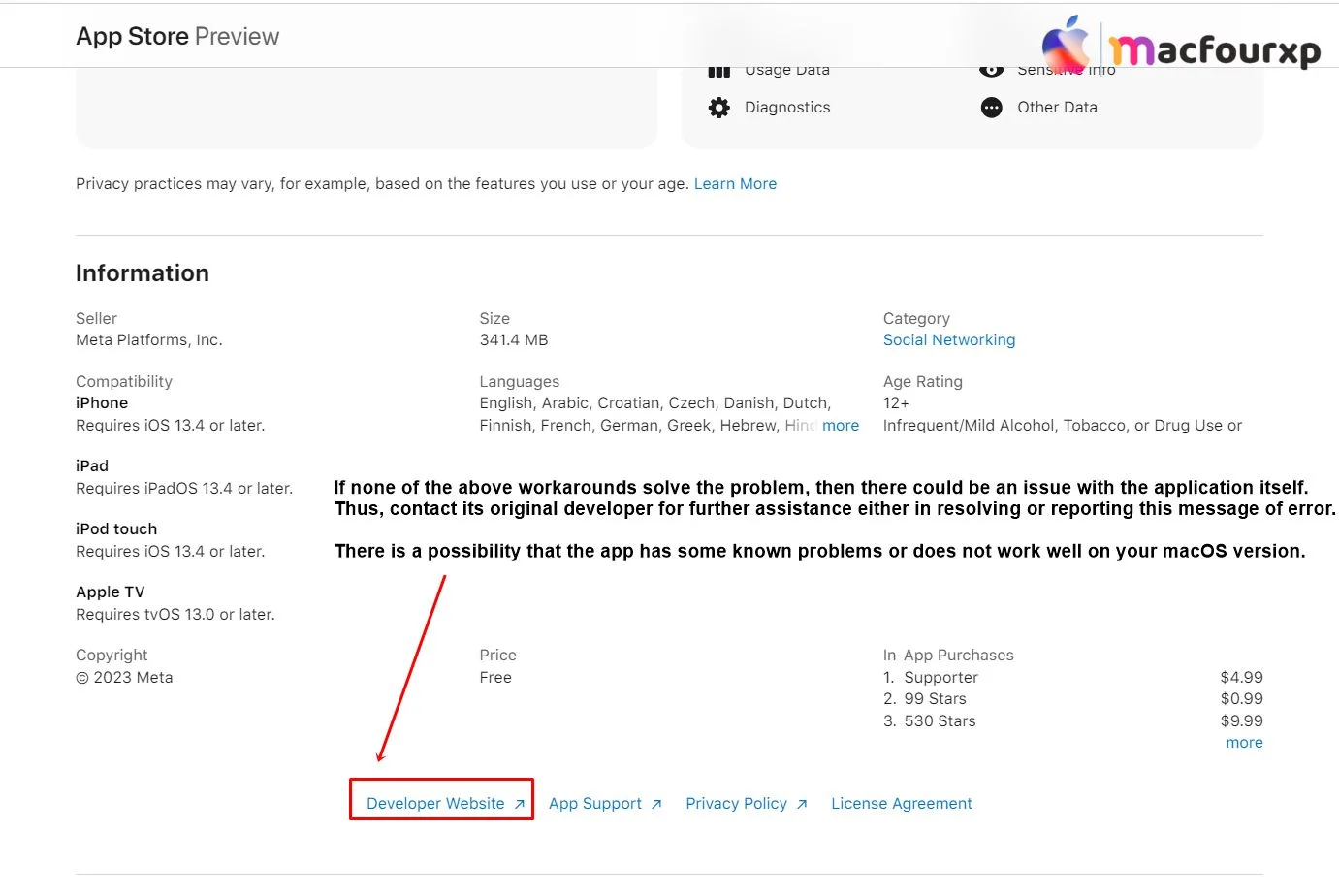Expand the Languages list with more
The image size is (1339, 896).
[x=841, y=425]
